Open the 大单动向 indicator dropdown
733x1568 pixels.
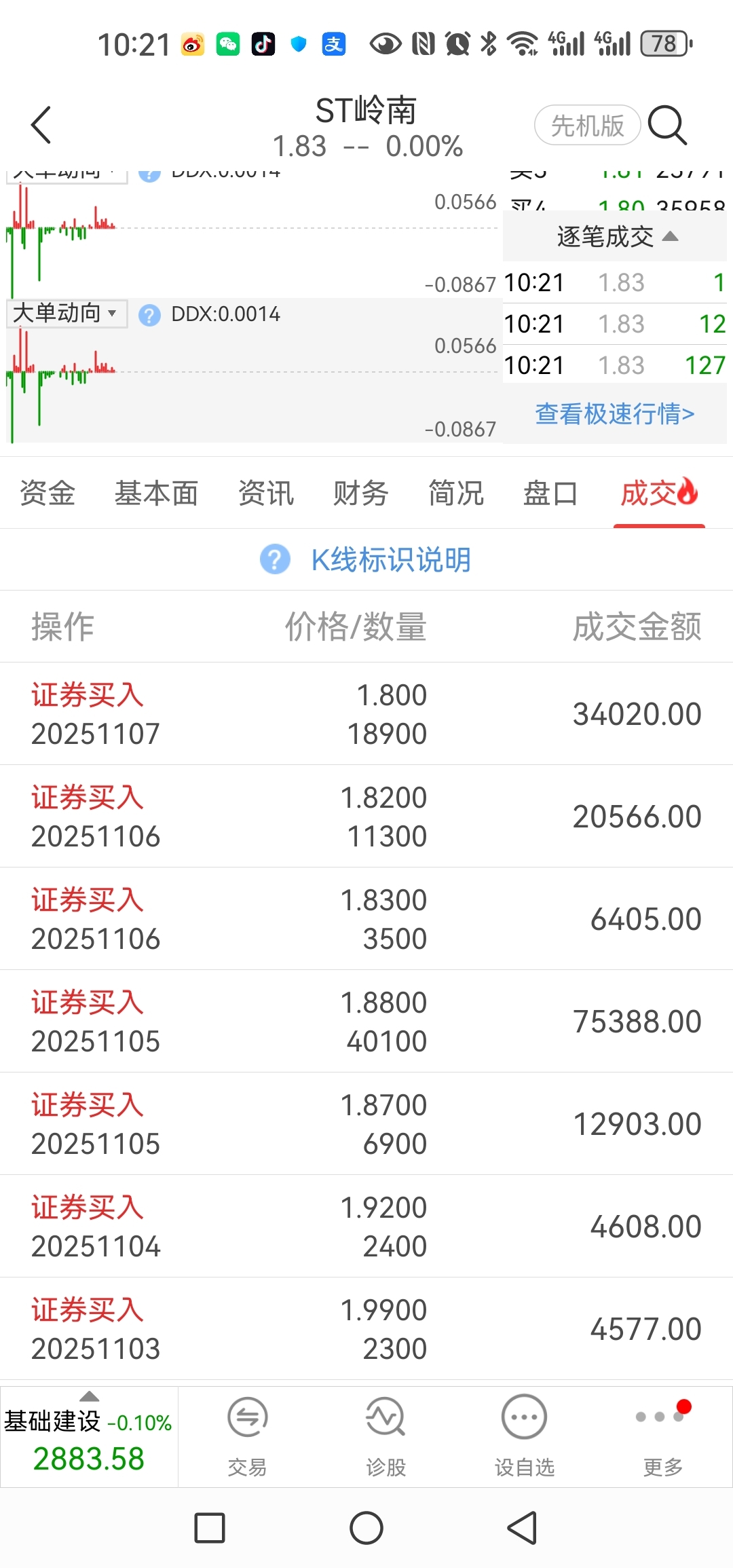coord(66,314)
